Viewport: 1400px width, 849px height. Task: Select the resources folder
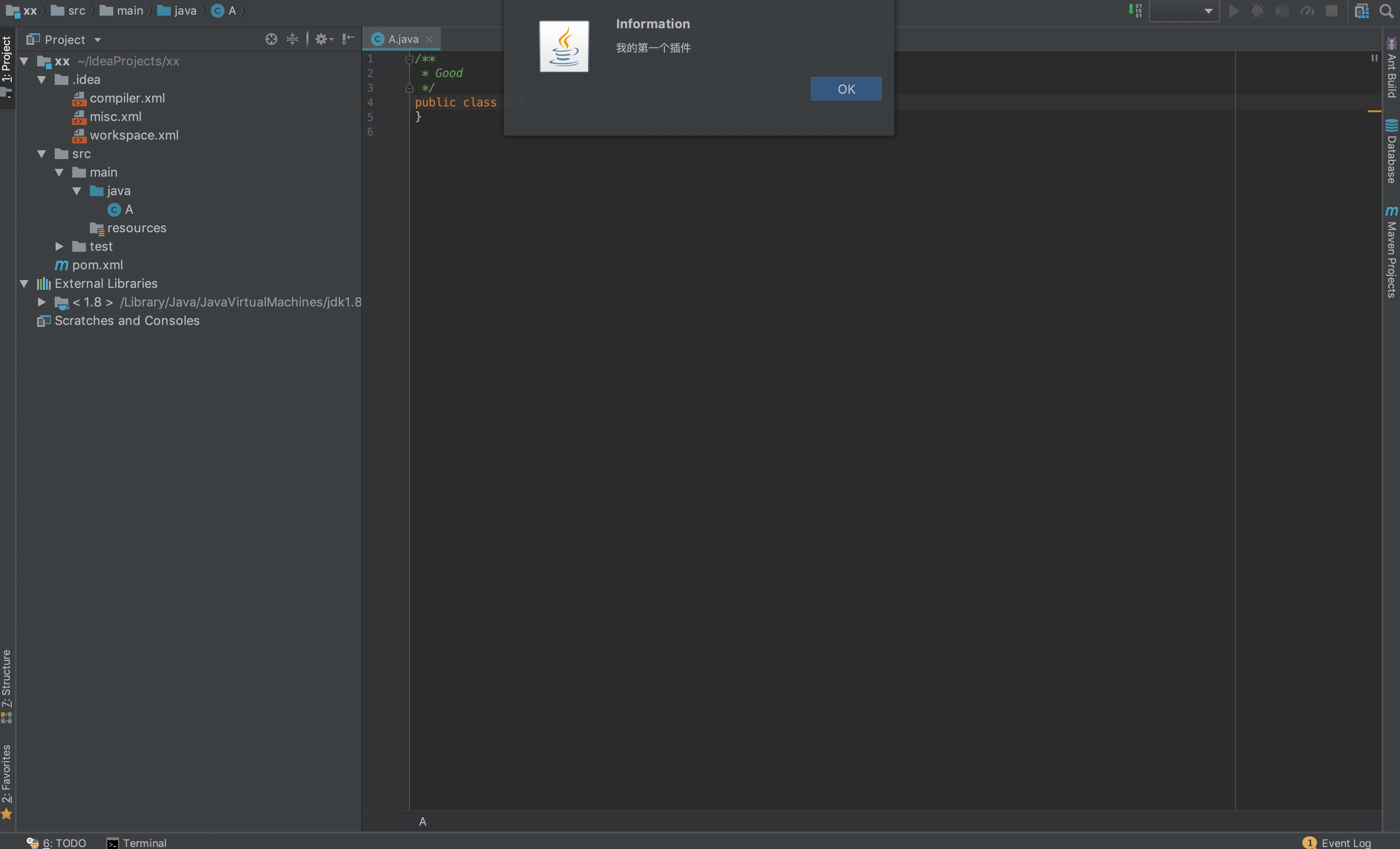(136, 228)
